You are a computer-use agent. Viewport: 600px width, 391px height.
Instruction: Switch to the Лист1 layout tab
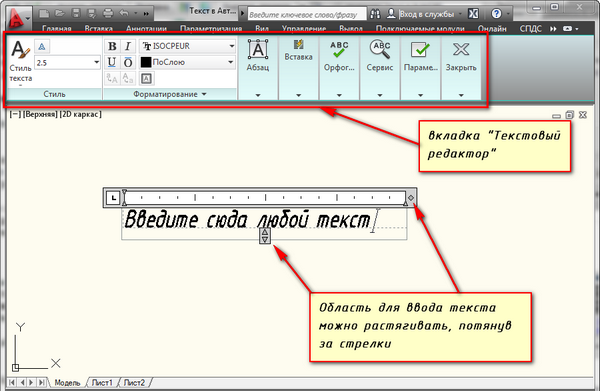click(102, 383)
